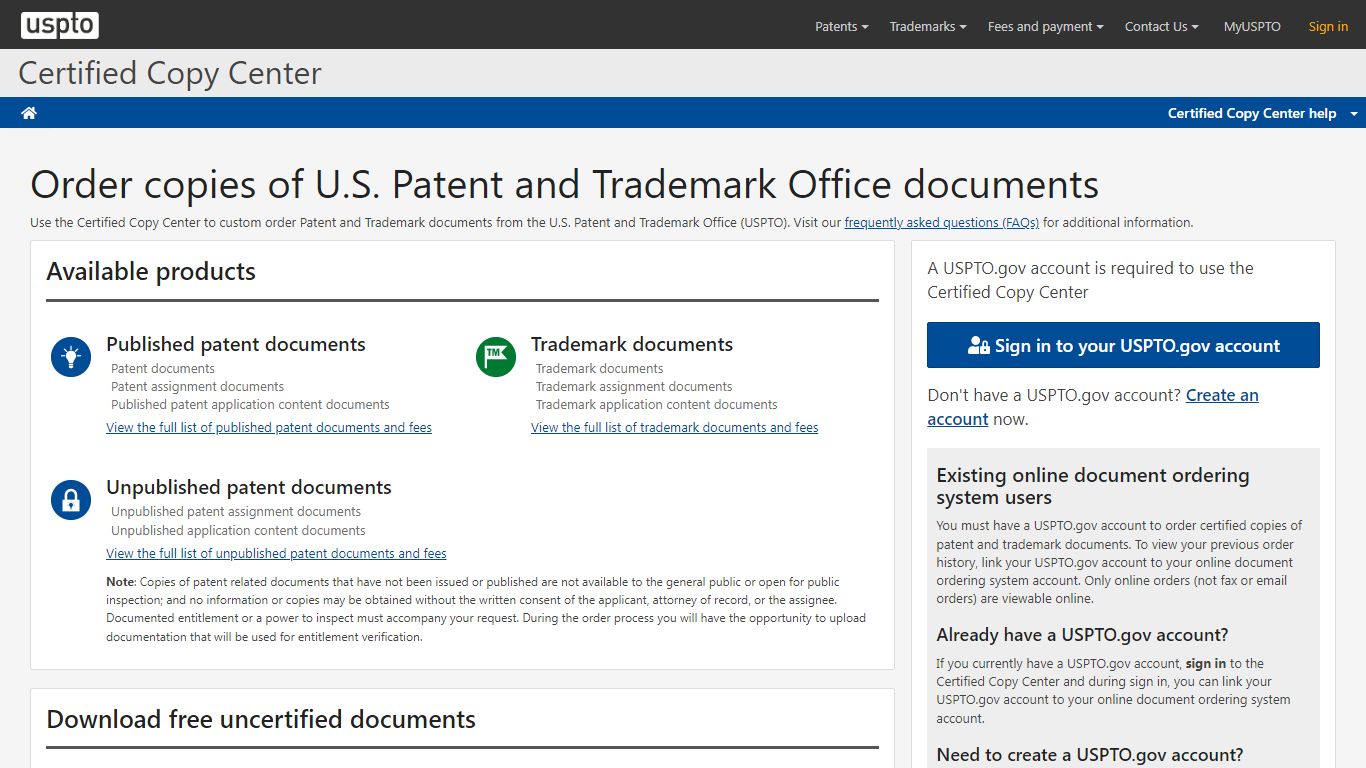Image resolution: width=1366 pixels, height=768 pixels.
Task: Click the Download free uncertified documents heading
Action: pyautogui.click(x=261, y=719)
